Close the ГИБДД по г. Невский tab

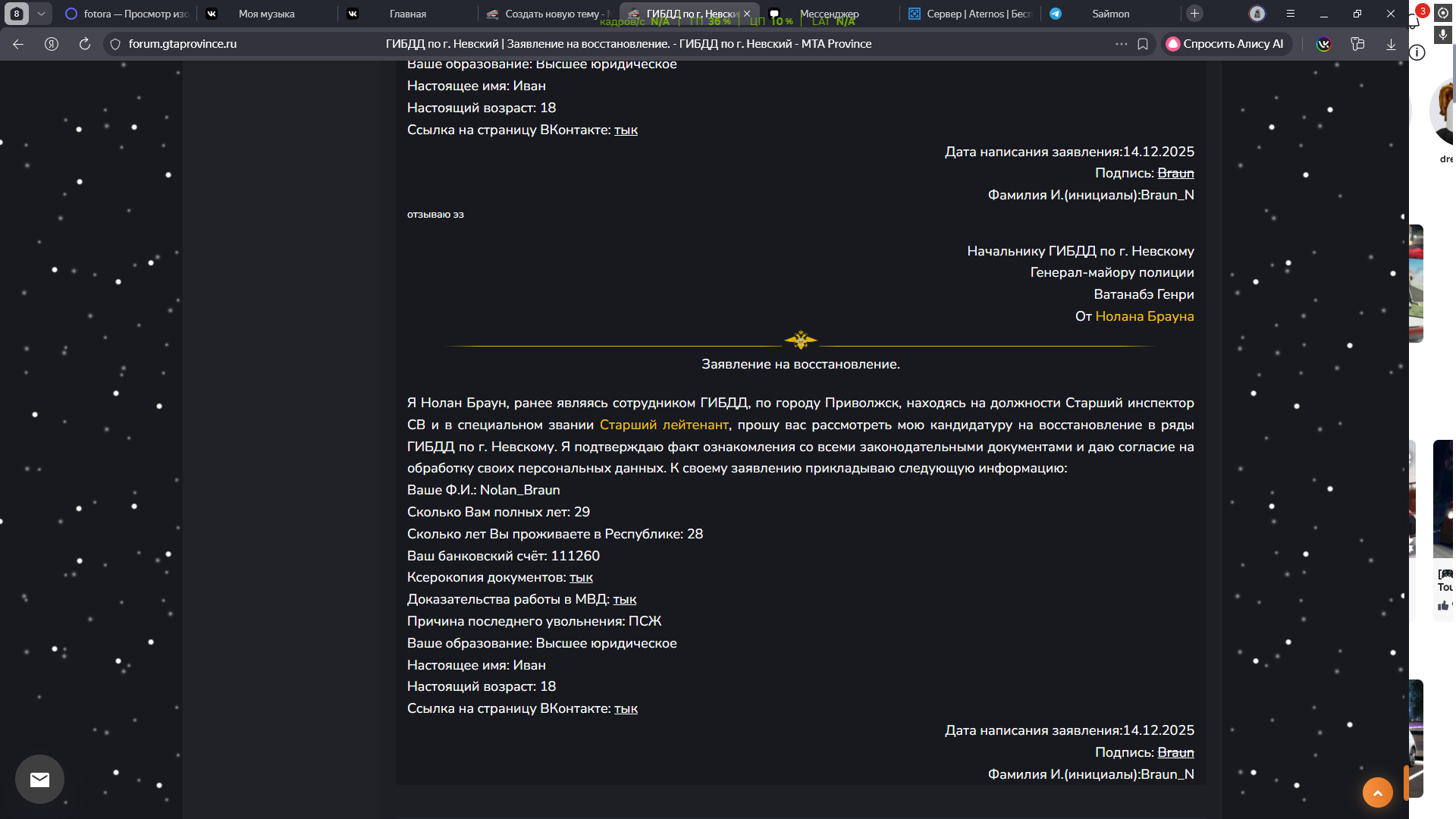(747, 14)
